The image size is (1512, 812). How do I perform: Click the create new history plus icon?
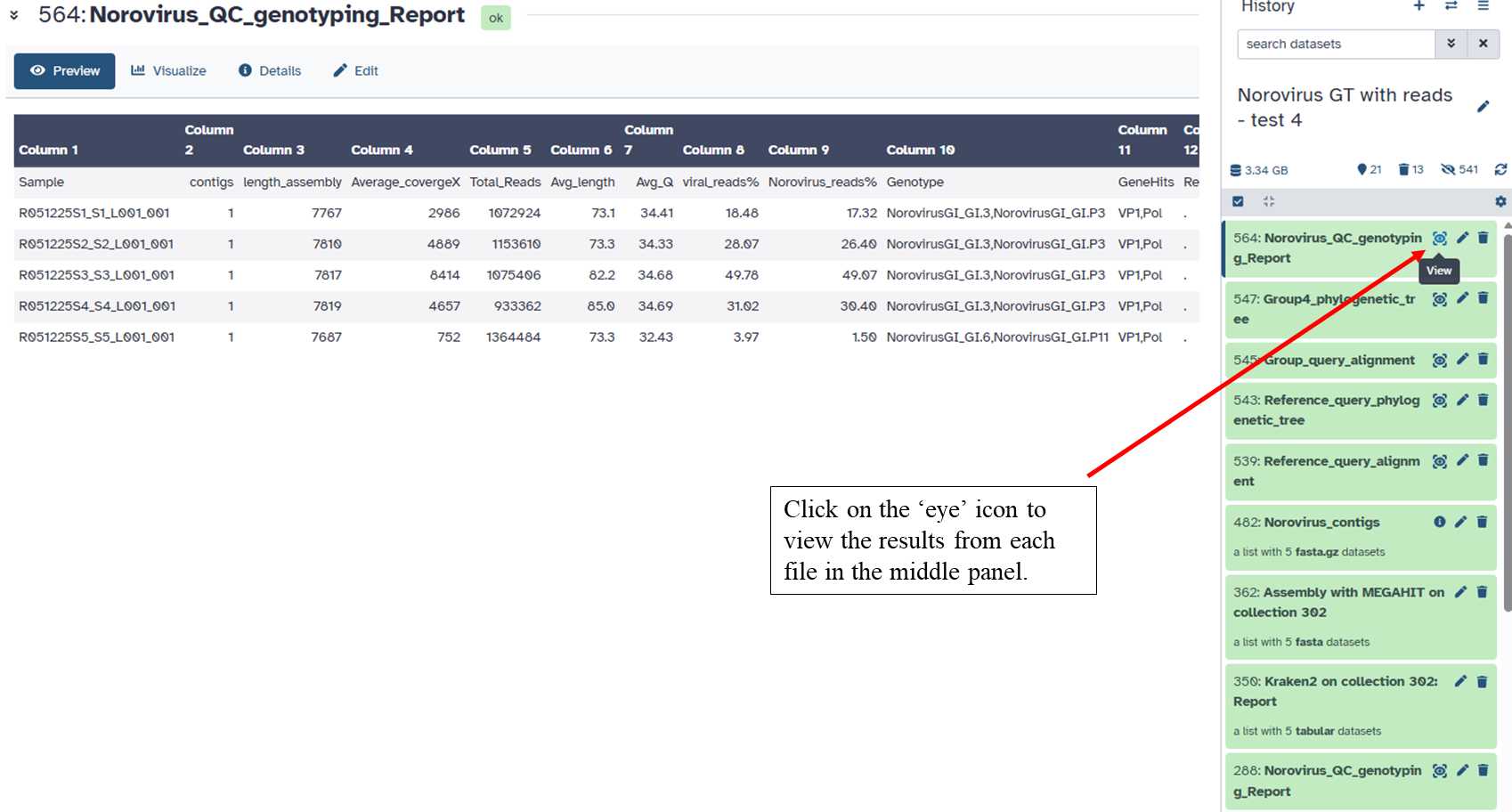click(1419, 6)
